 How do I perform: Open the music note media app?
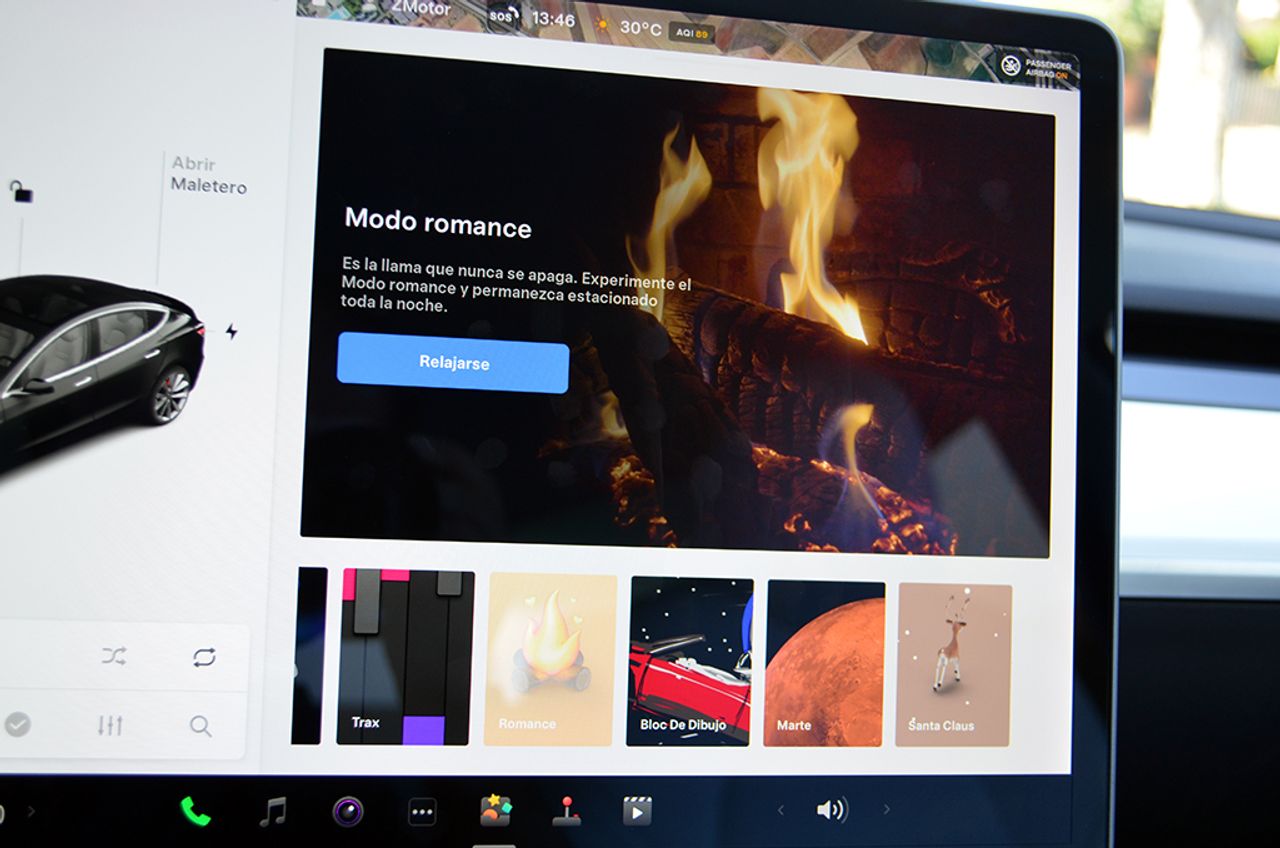(x=272, y=811)
